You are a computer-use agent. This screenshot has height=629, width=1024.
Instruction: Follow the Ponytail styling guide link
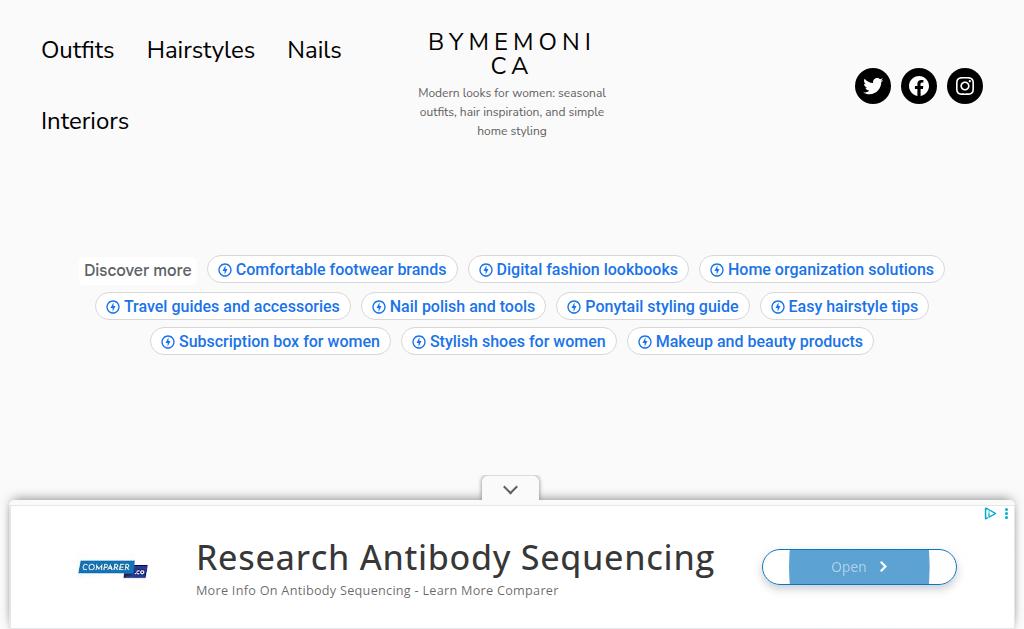click(661, 307)
